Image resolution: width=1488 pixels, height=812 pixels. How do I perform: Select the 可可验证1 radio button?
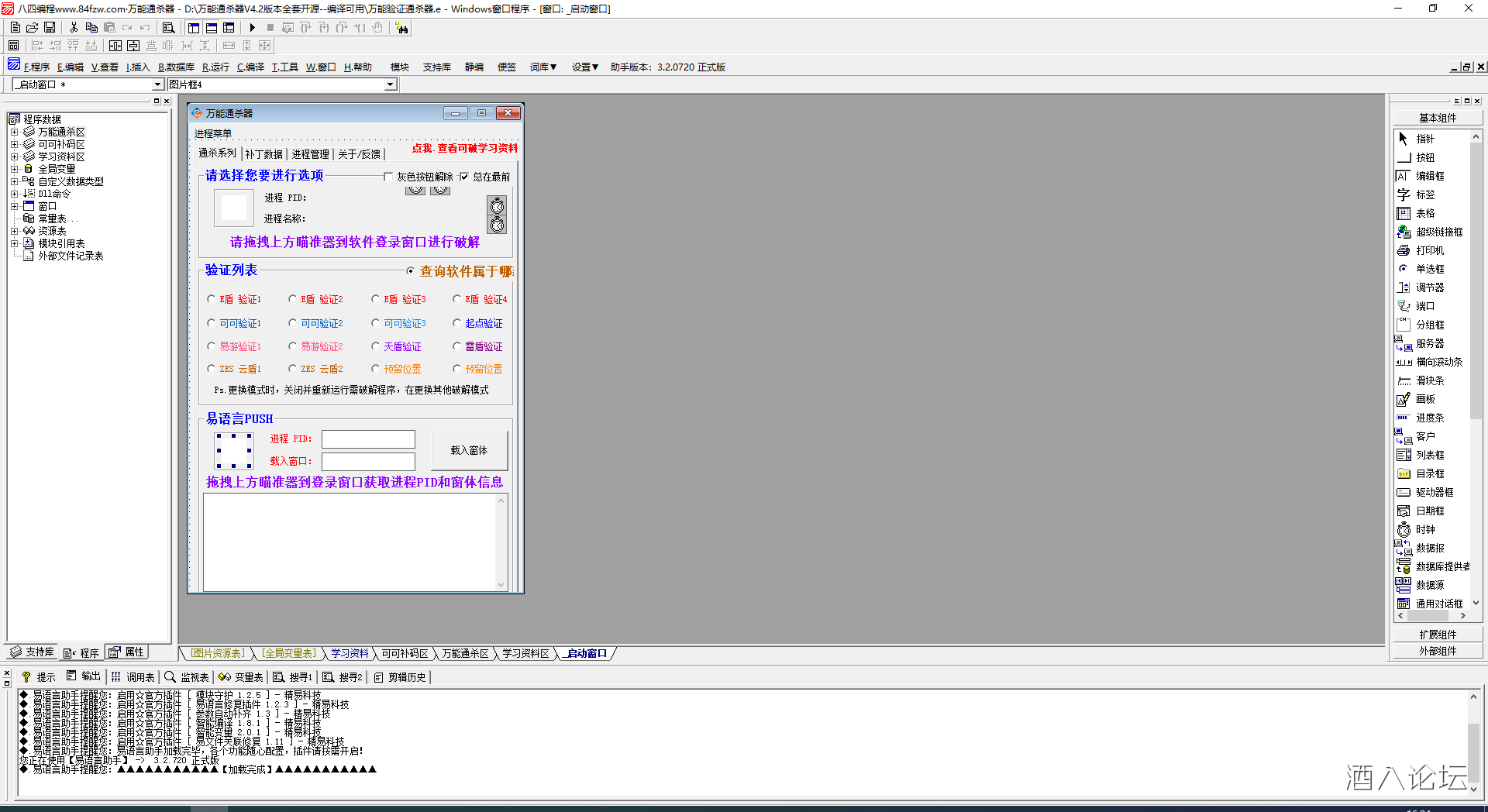tap(212, 323)
